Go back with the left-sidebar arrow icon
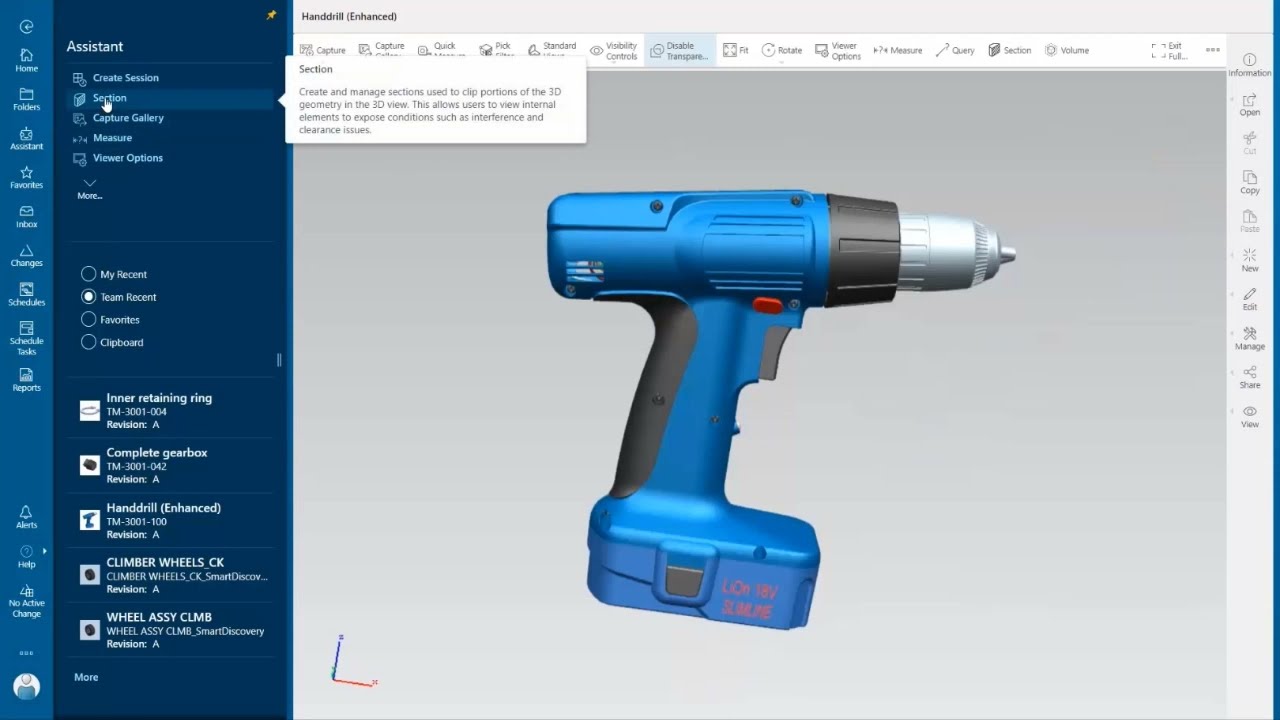The width and height of the screenshot is (1280, 720). pos(26,27)
